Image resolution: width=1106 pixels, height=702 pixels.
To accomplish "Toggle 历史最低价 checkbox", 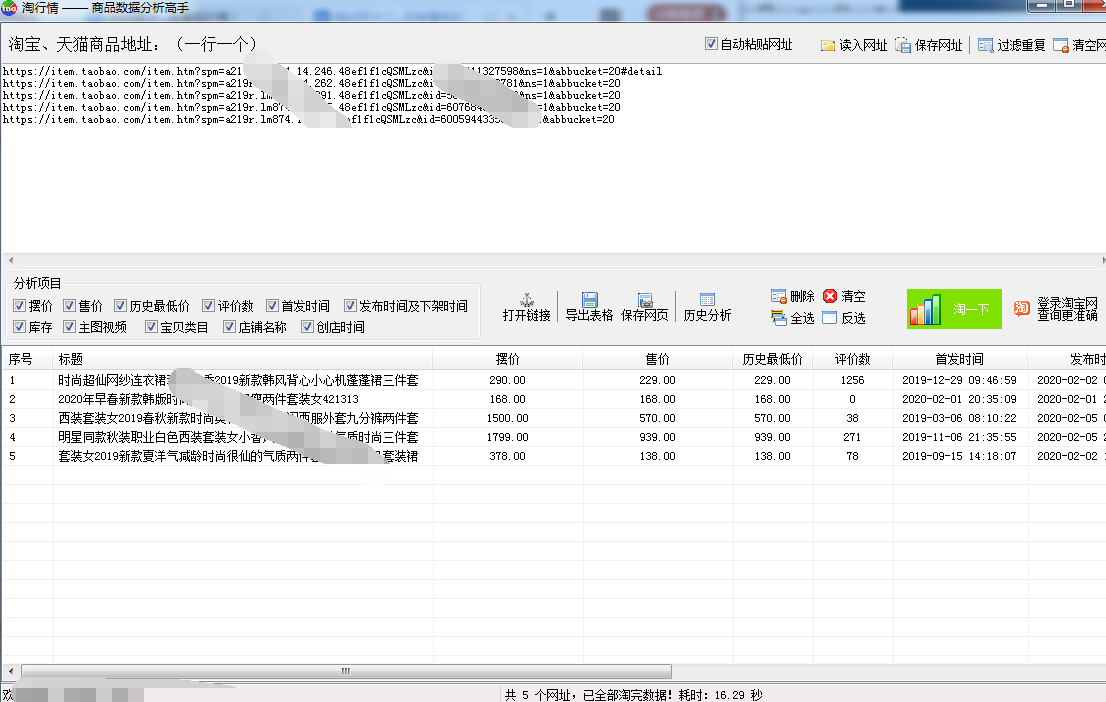I will (121, 305).
